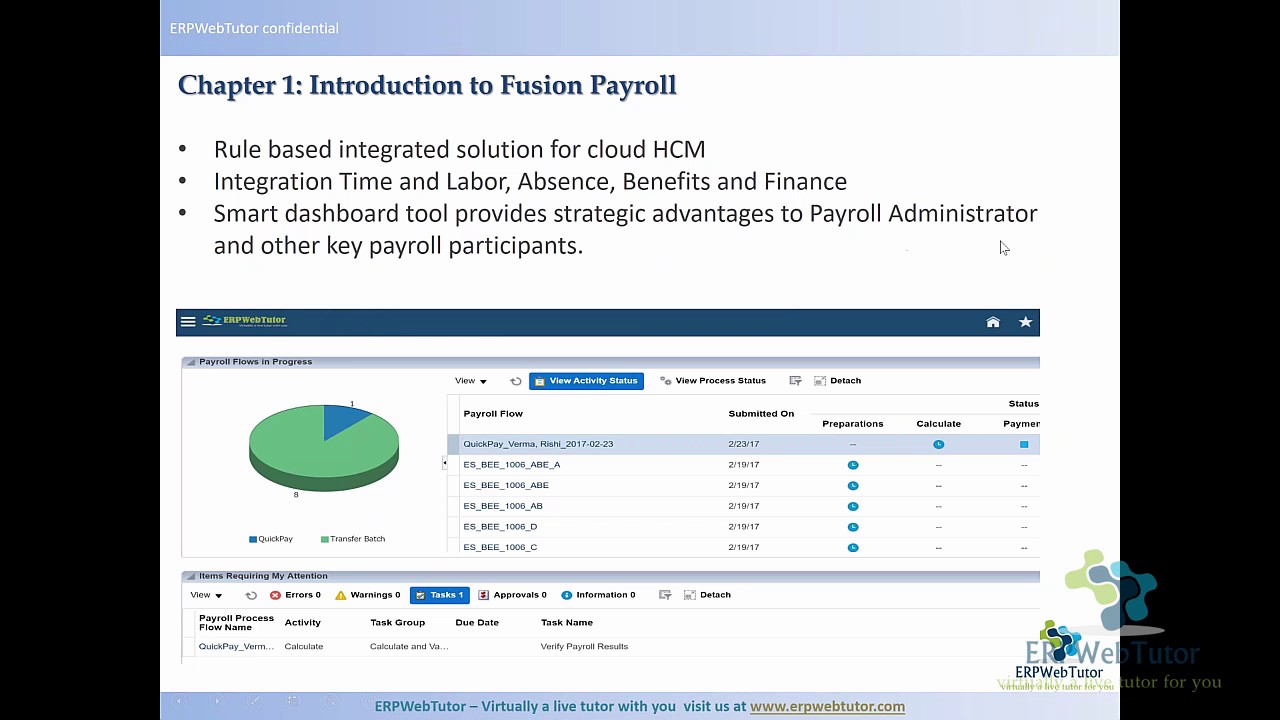This screenshot has height=720, width=1280.
Task: Open QuickPay_Verma, Rishi_2017-02-23 flow
Action: coord(538,444)
